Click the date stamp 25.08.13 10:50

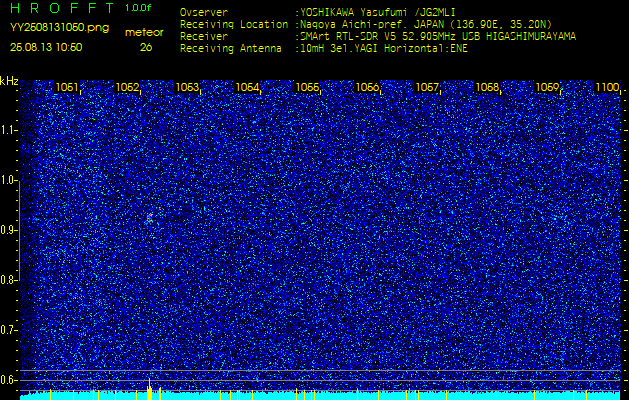click(46, 47)
